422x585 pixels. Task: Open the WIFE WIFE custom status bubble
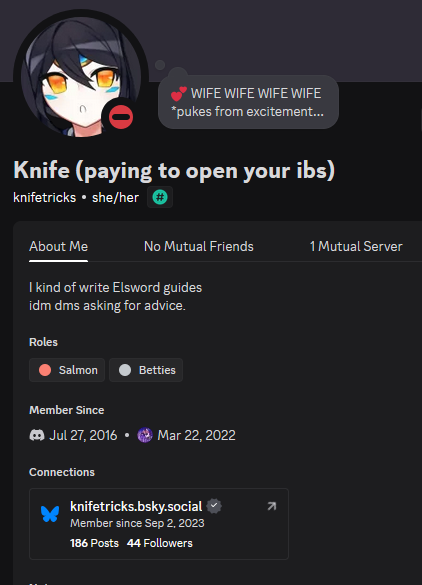[x=248, y=102]
